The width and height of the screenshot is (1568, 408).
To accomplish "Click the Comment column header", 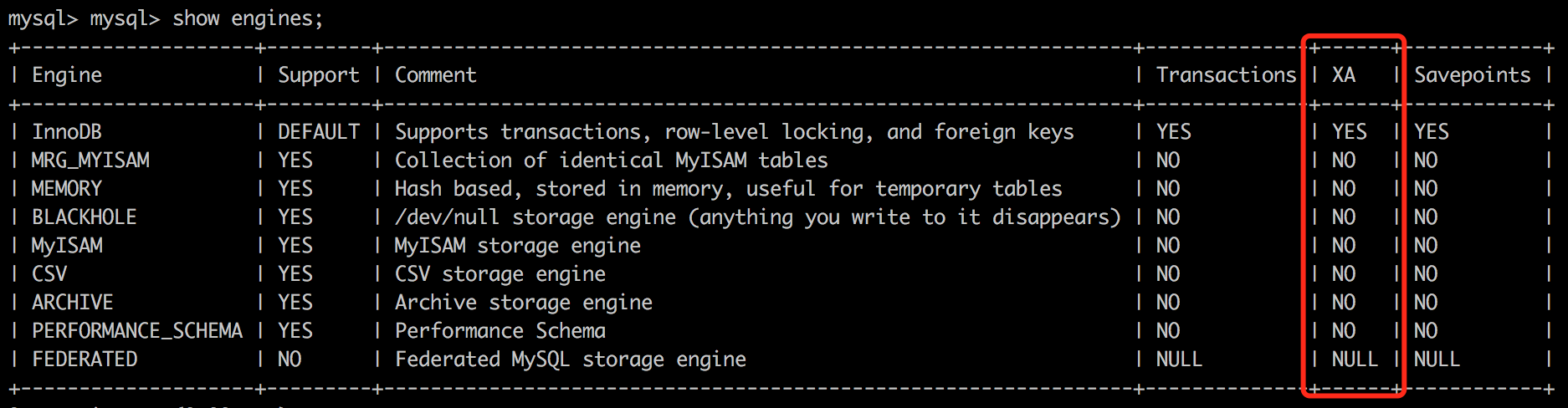I will pos(435,75).
